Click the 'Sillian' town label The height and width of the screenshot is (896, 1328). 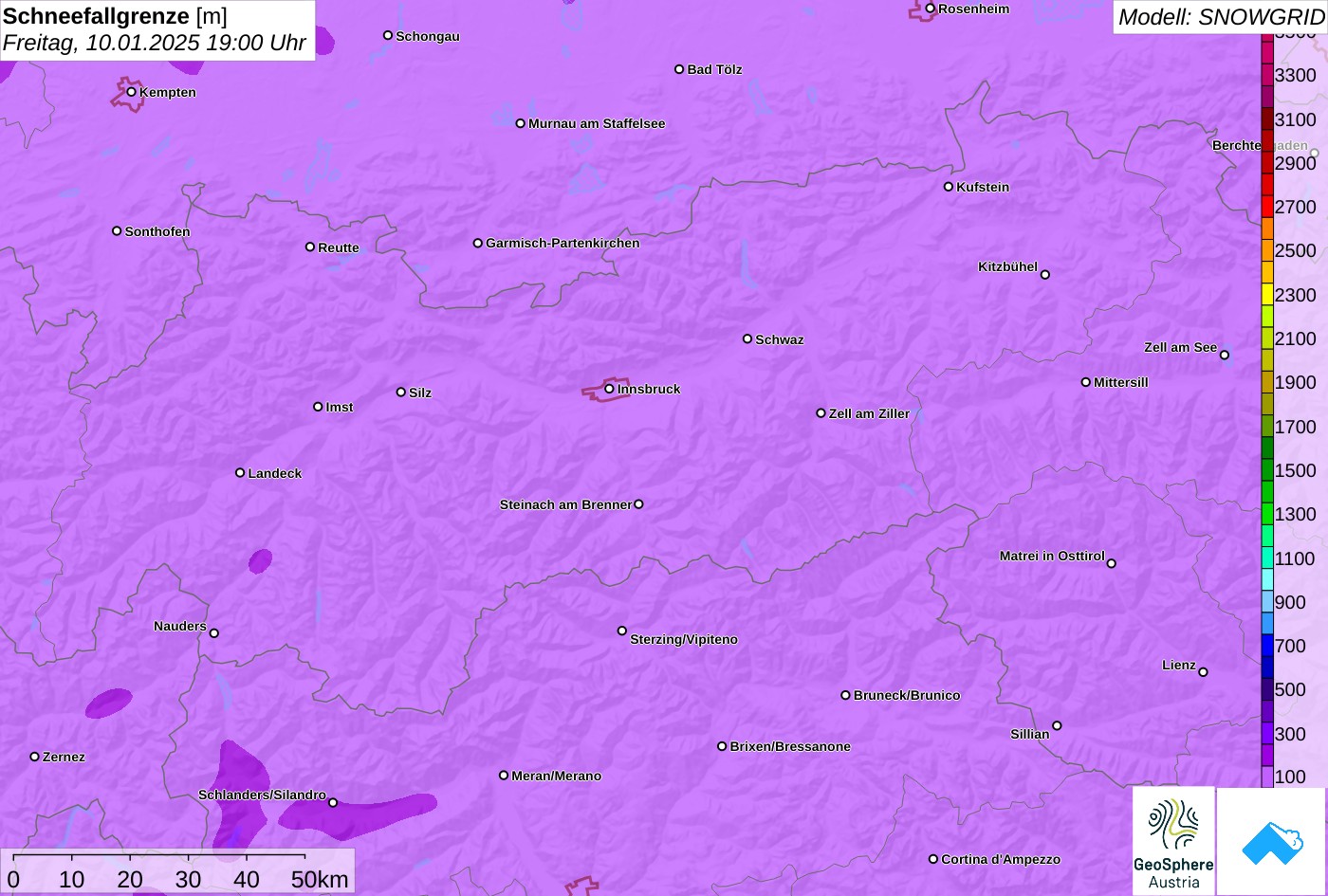1030,734
